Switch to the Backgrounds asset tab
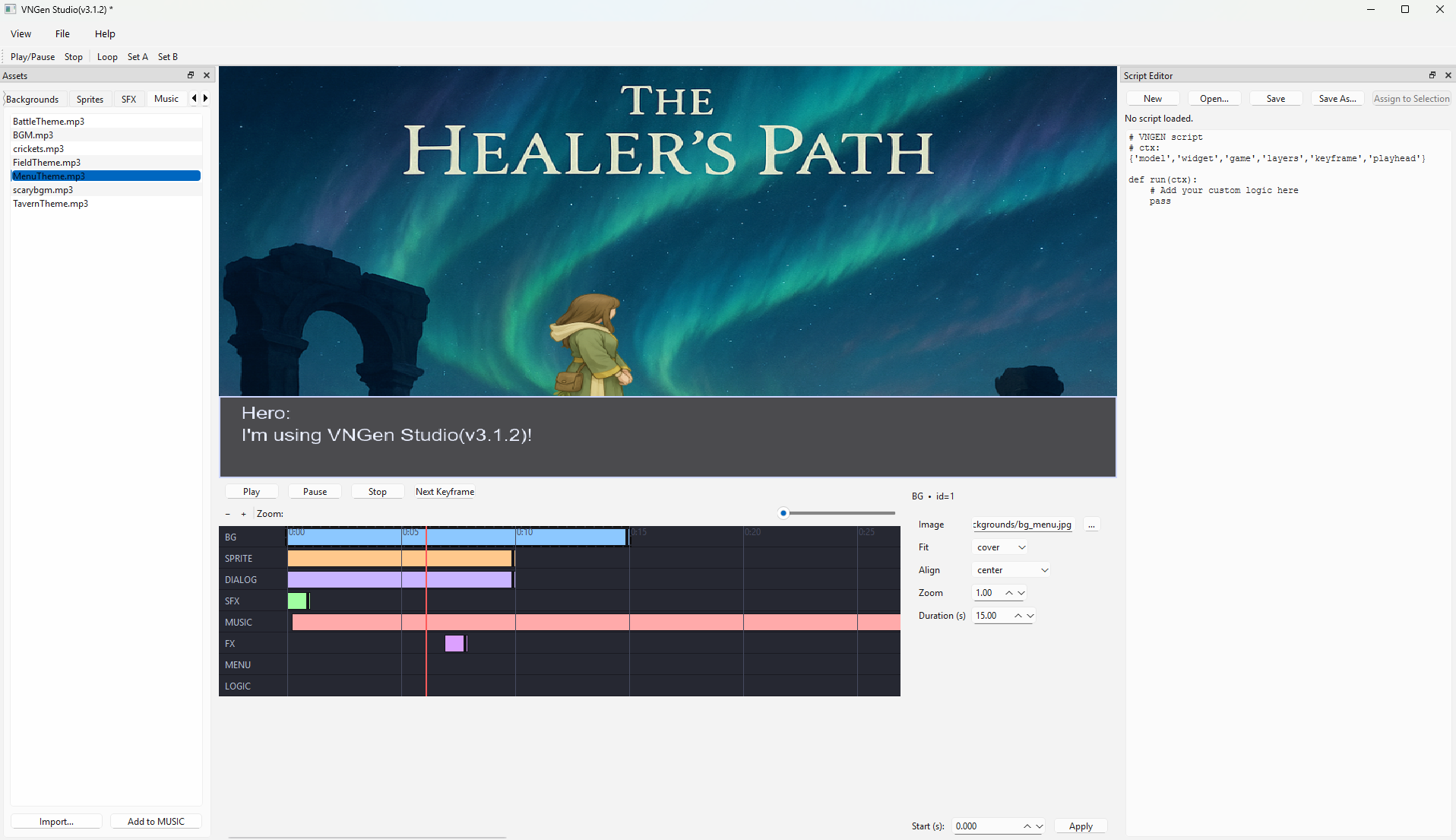 [x=33, y=99]
